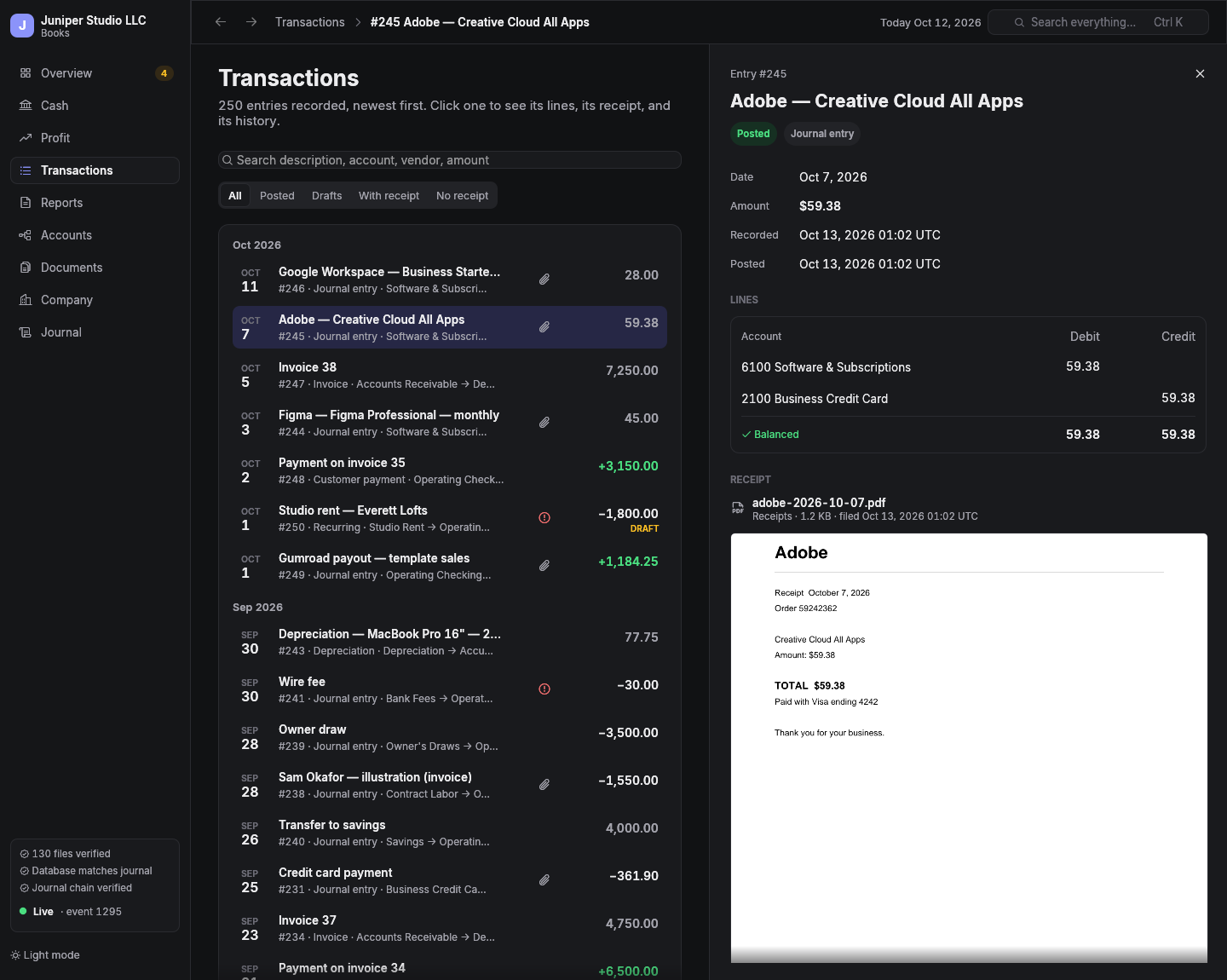Click DRAFT label on Studio rent row

(x=644, y=529)
